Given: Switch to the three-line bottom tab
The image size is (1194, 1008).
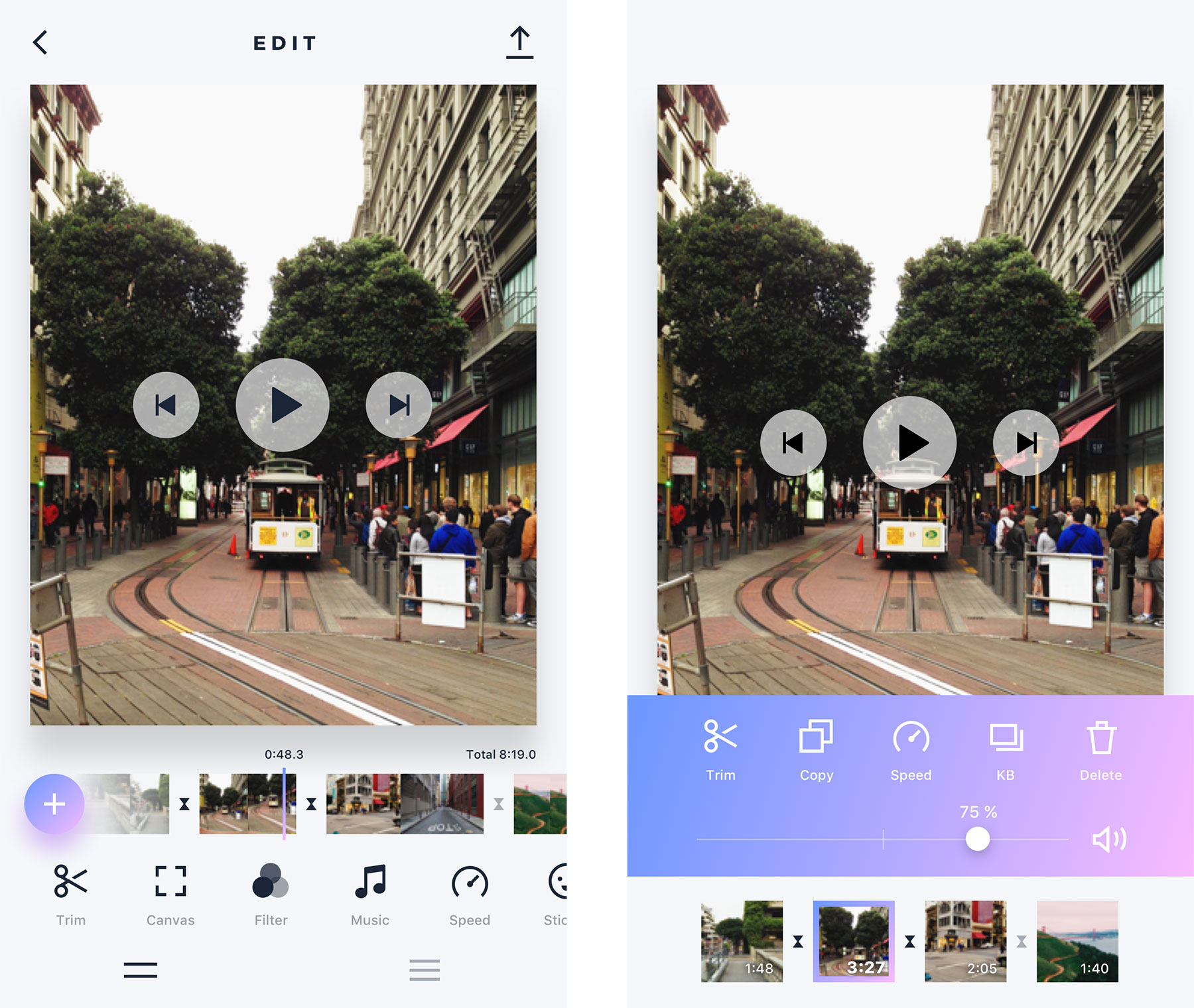Looking at the screenshot, I should click(425, 970).
